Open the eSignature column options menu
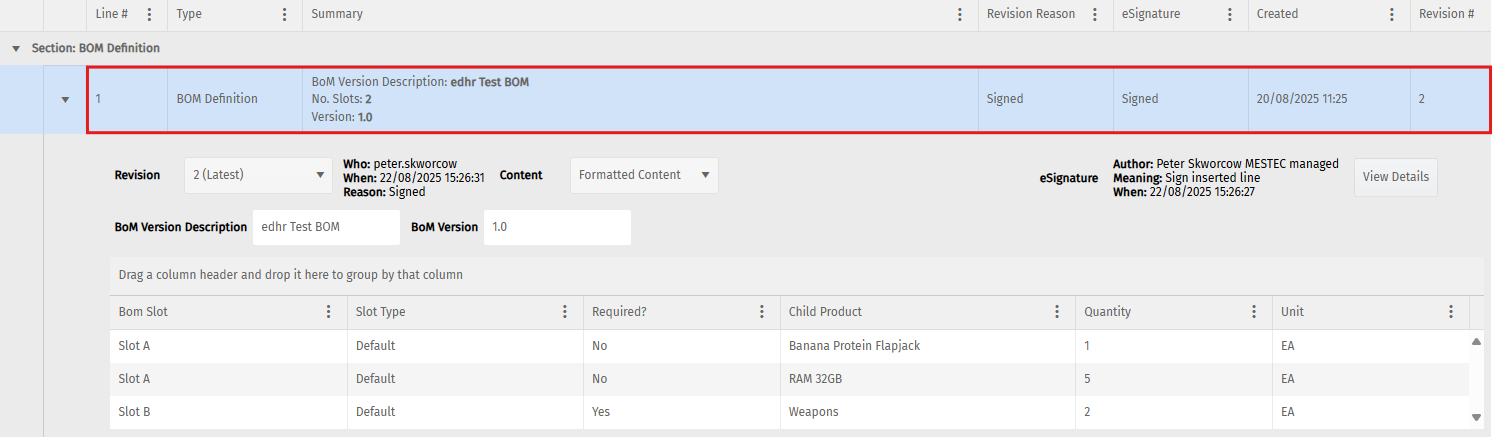 (x=1230, y=15)
